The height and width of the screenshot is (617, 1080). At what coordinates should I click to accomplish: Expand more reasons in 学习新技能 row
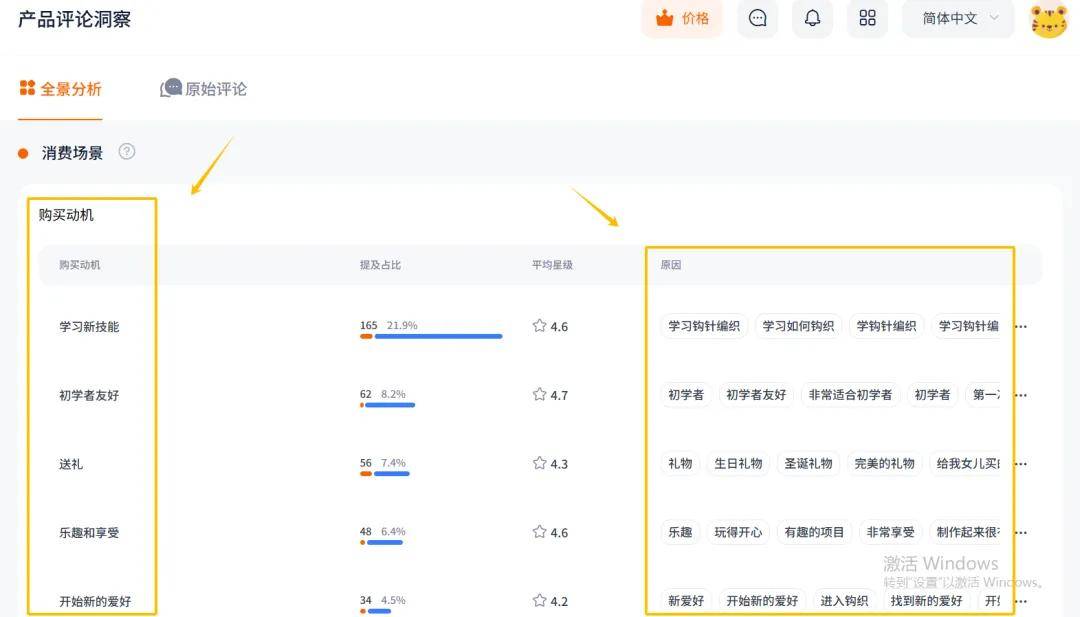tap(1021, 326)
